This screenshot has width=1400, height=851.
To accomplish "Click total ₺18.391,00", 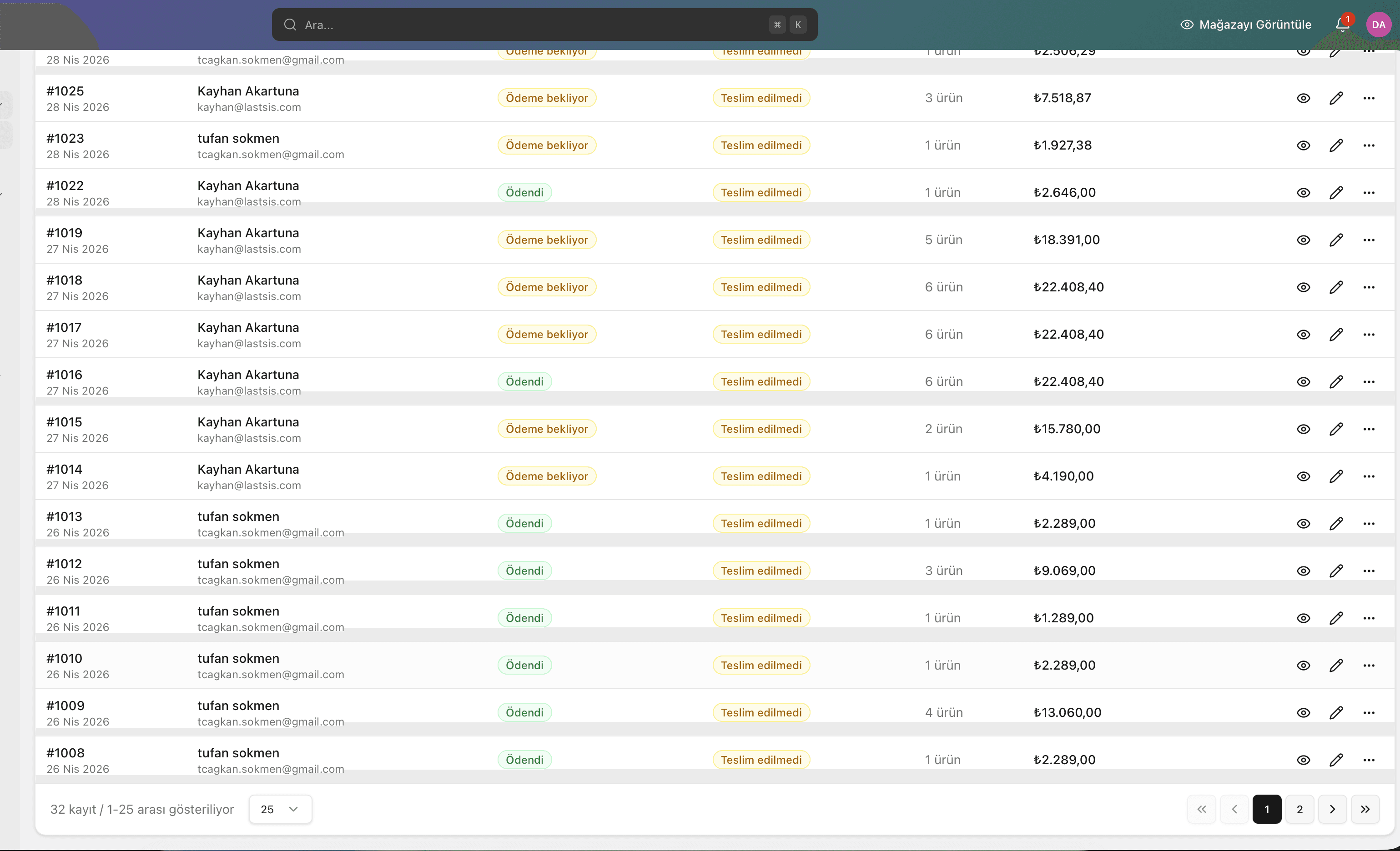I will pos(1067,240).
